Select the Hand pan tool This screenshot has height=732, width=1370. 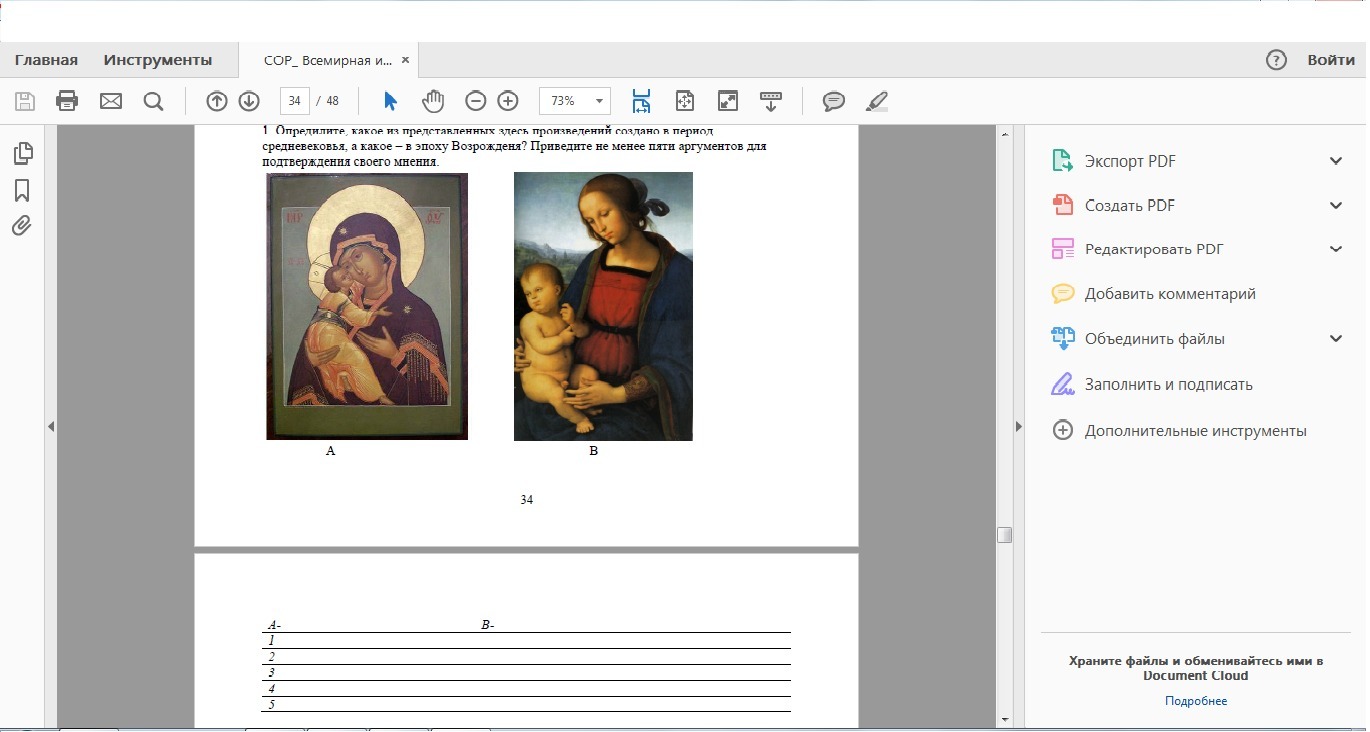tap(432, 101)
